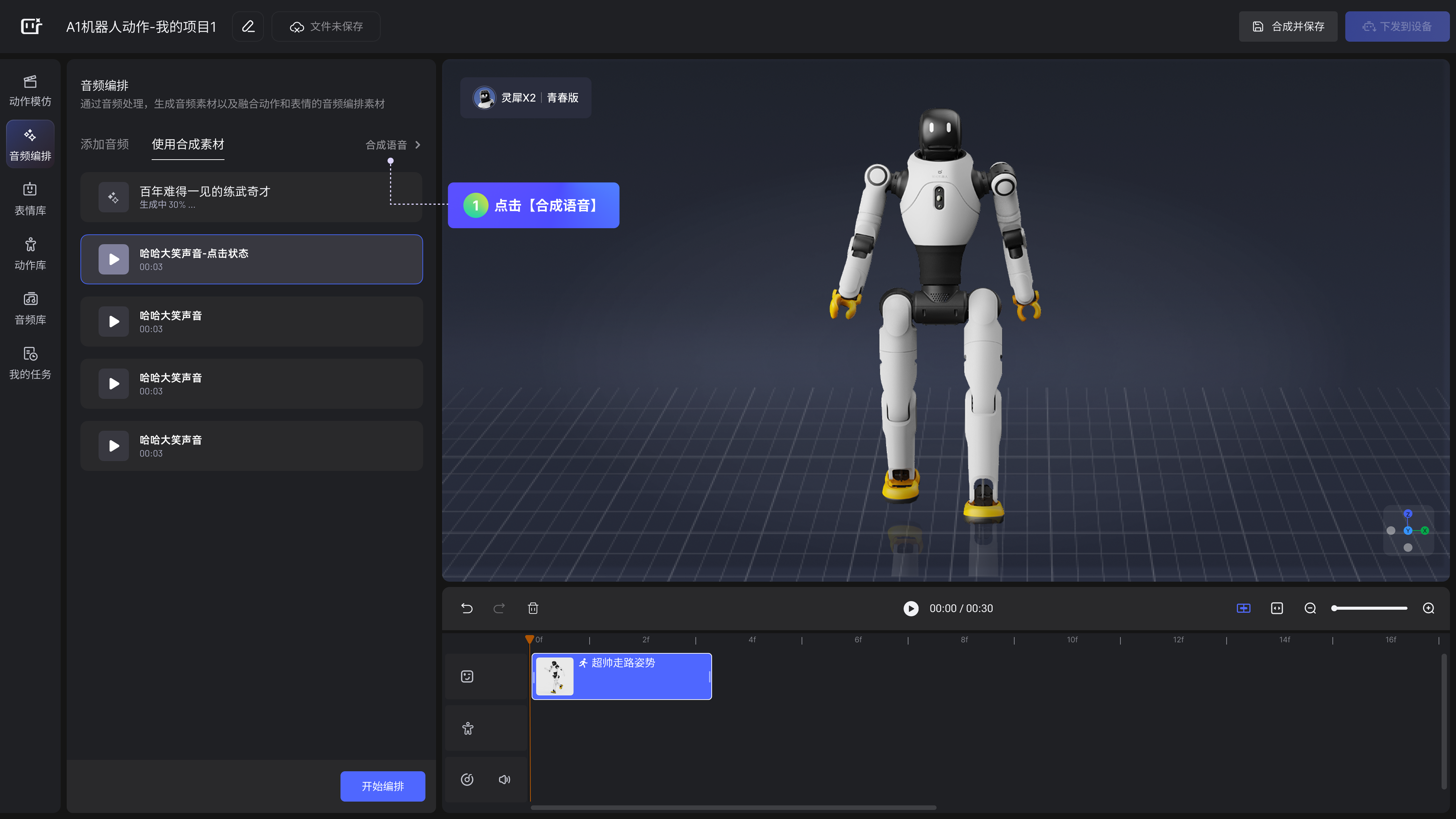Open the 表情库 expression library
1456x819 pixels.
coord(30,199)
